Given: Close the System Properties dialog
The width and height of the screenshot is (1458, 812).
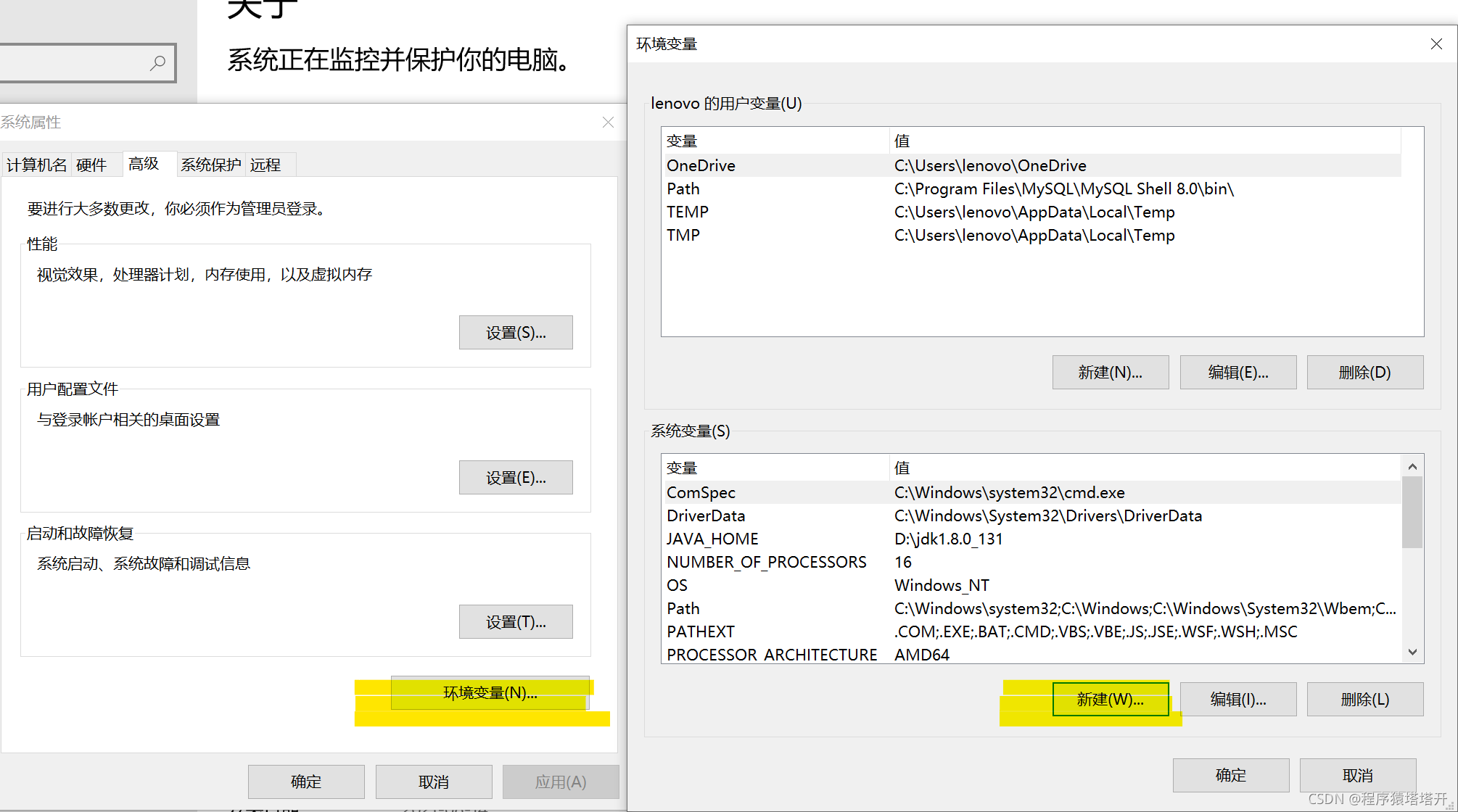Looking at the screenshot, I should (x=608, y=123).
